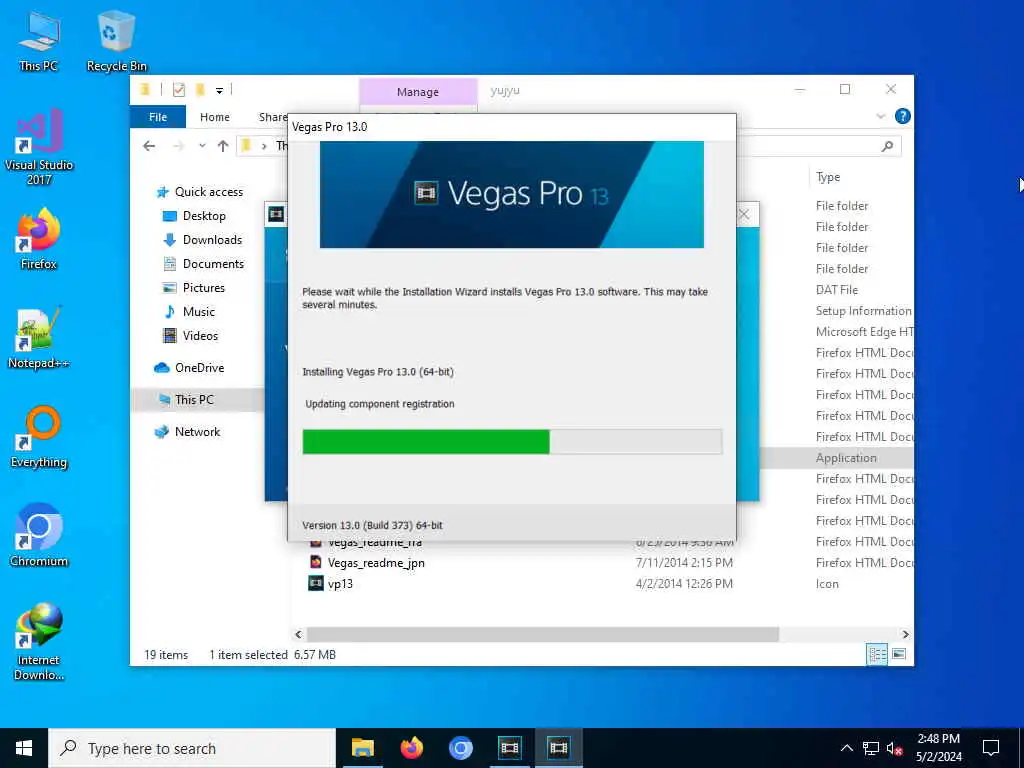Viewport: 1024px width, 768px height.
Task: Select the Everything desktop shortcut
Action: (39, 437)
